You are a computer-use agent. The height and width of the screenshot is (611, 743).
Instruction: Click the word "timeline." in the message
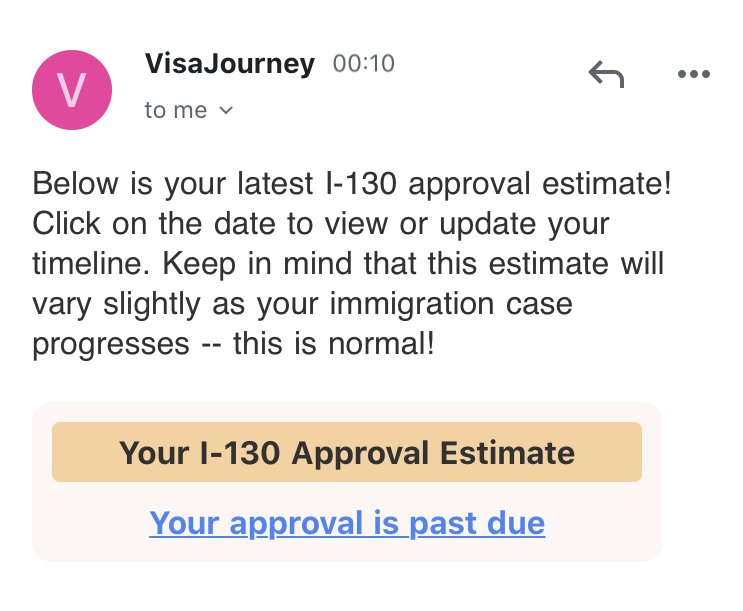[91, 264]
